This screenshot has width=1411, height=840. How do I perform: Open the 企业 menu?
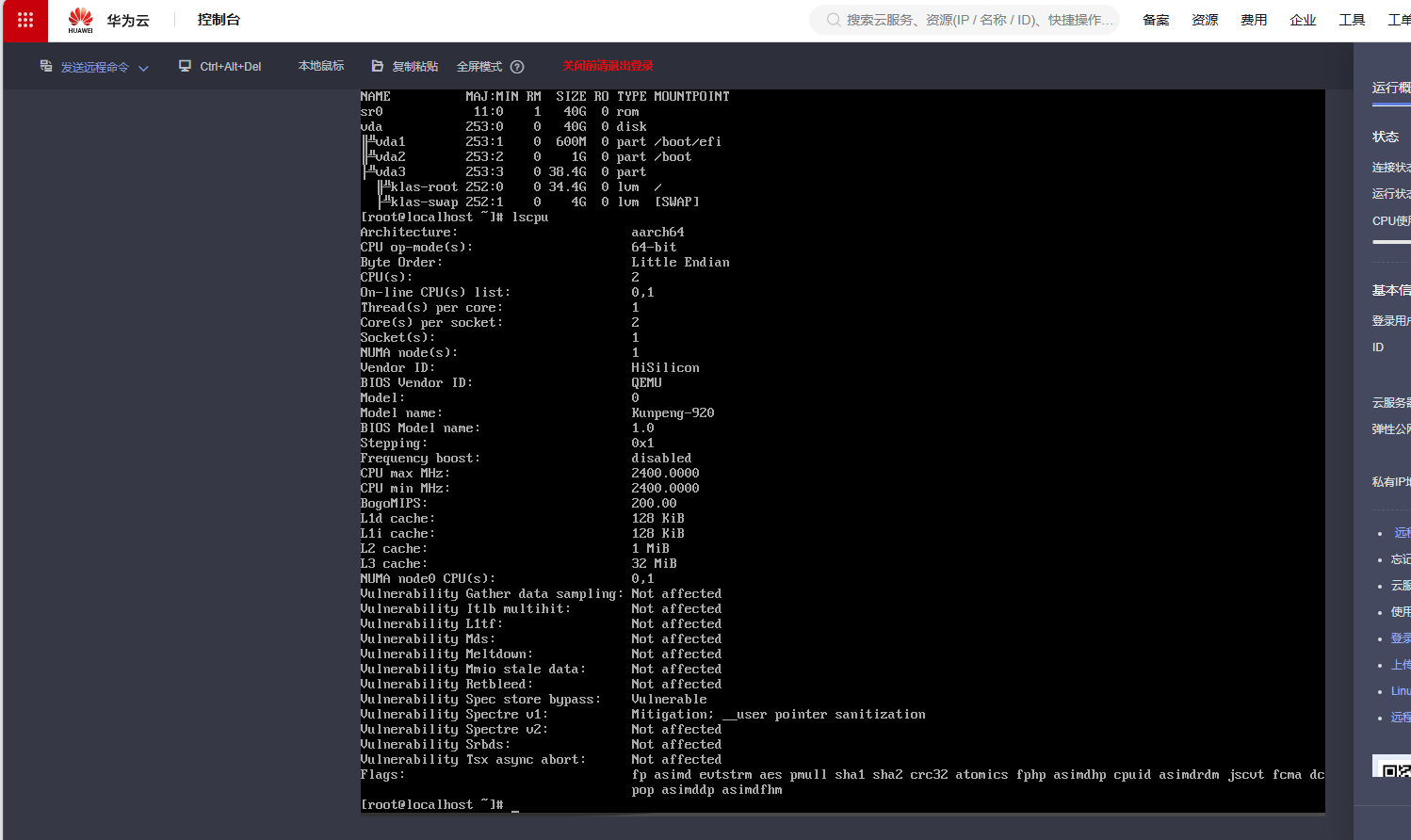click(1303, 20)
